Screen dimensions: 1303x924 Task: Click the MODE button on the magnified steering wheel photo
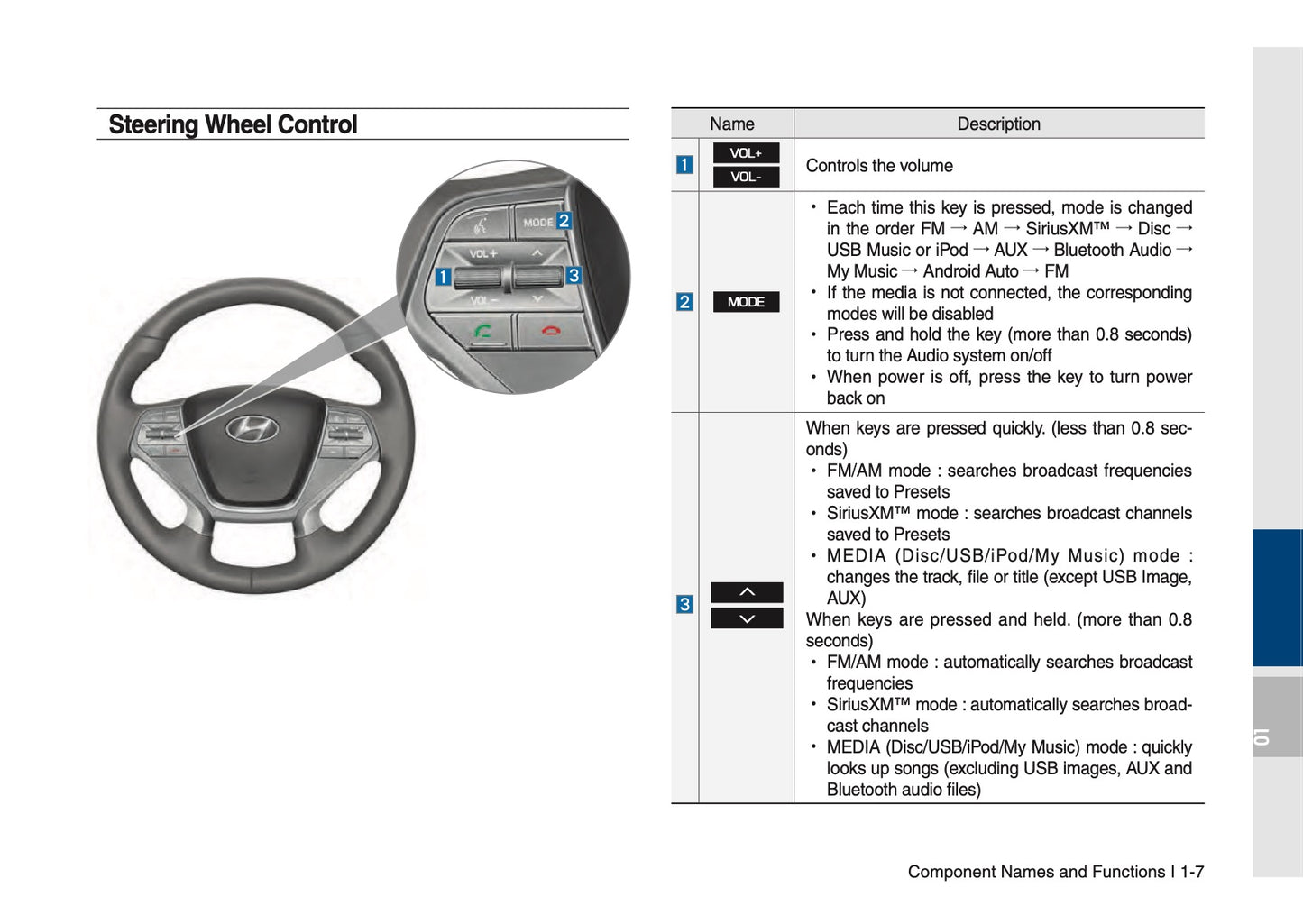pos(537,222)
